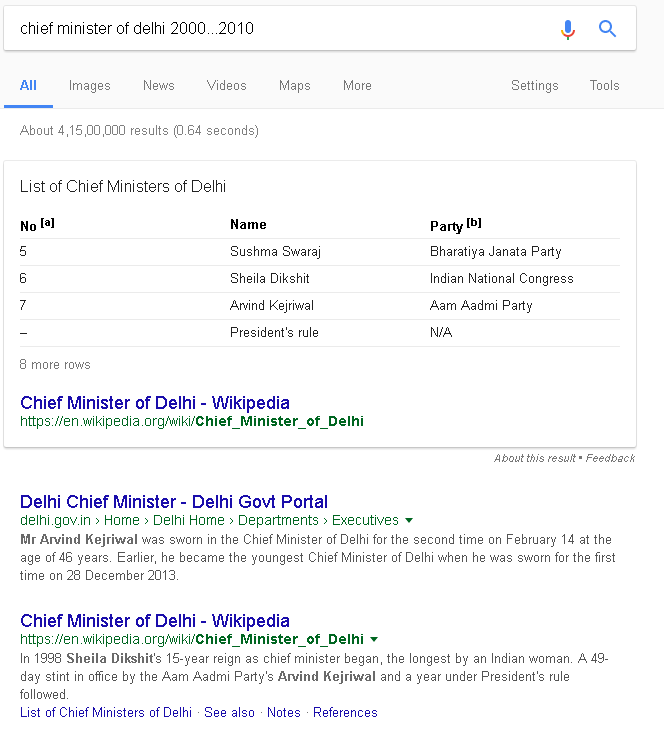
Task: Open the 'References' sitelink
Action: (x=345, y=713)
